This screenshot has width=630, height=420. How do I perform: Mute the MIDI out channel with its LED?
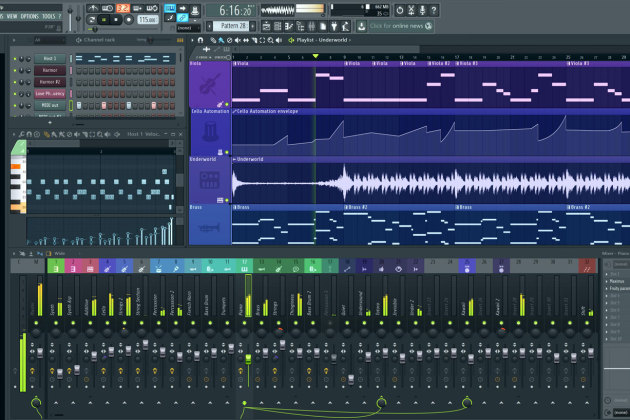coord(15,106)
